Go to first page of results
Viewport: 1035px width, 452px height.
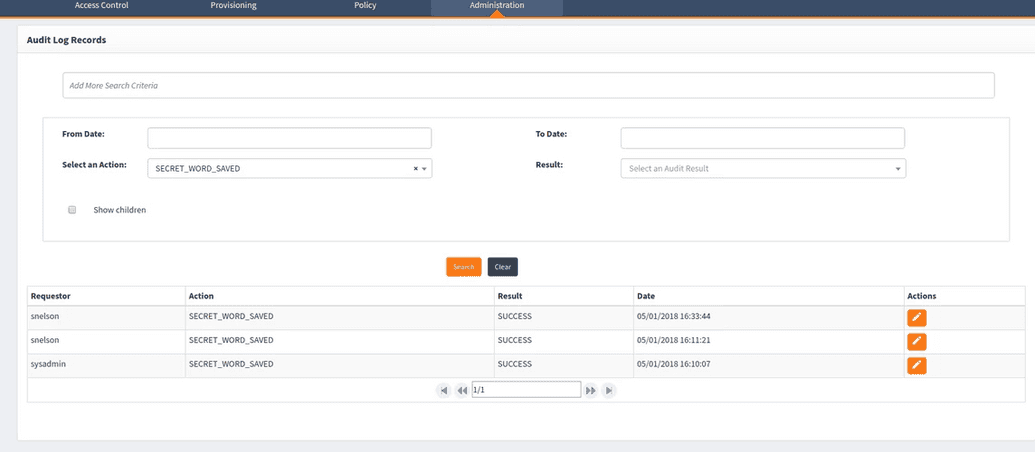click(443, 390)
